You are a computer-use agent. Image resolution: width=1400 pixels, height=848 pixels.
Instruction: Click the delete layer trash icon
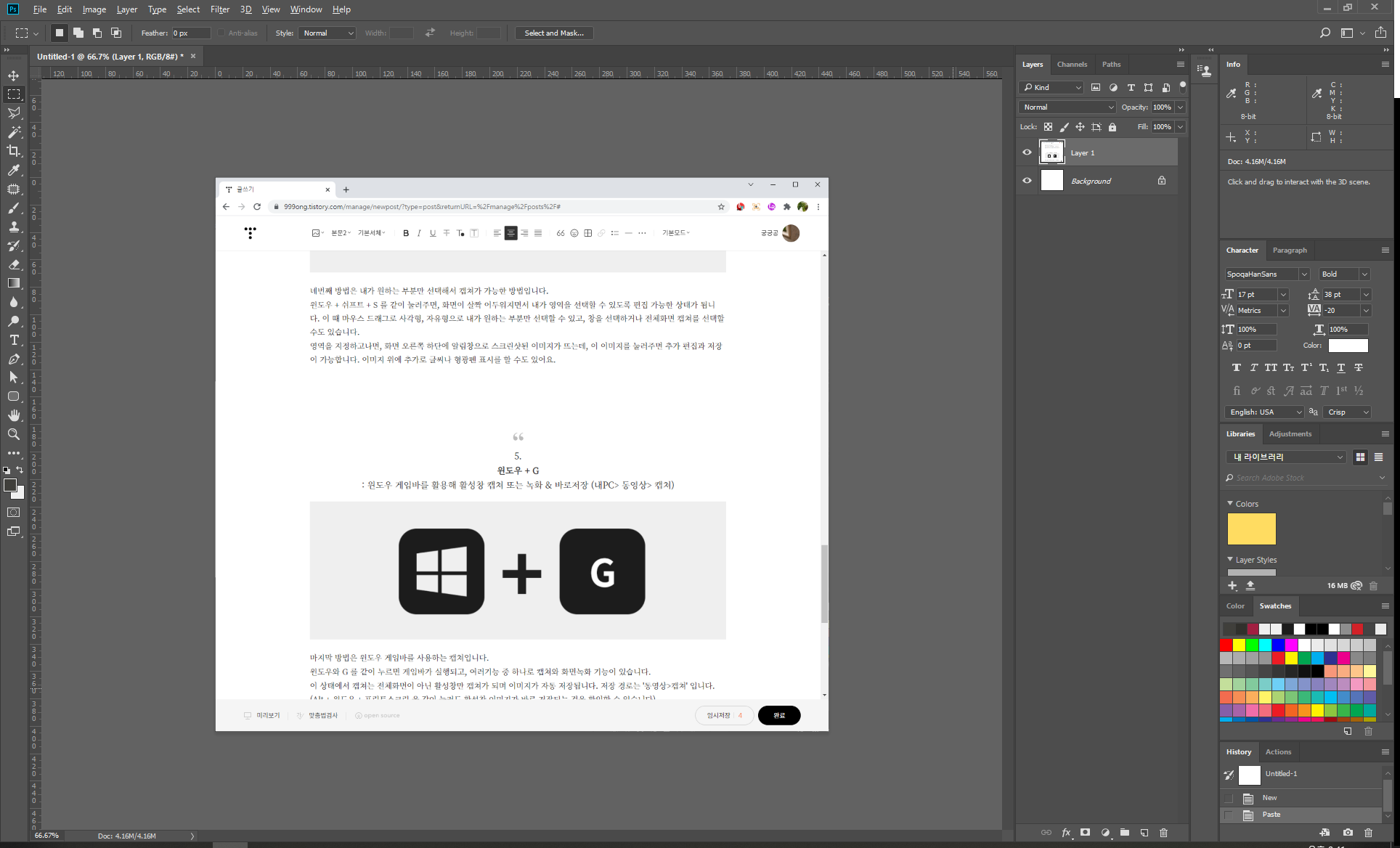coord(1163,833)
